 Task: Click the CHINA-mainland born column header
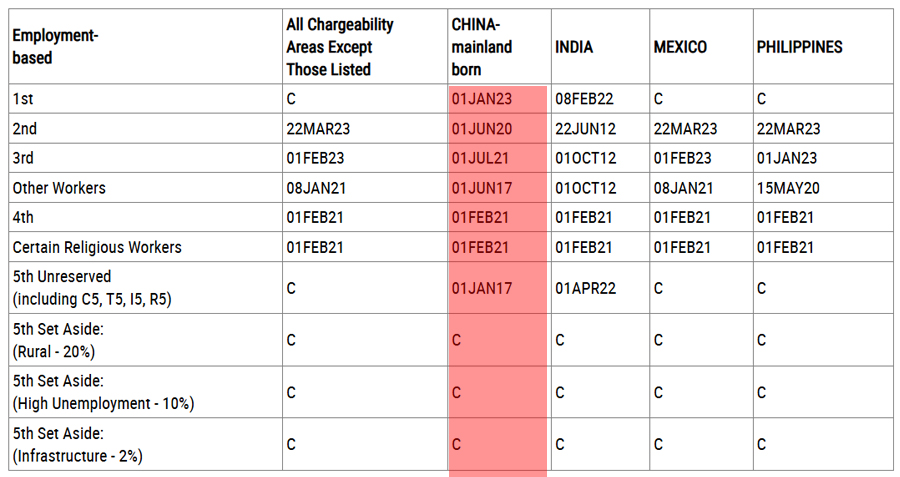tap(481, 47)
